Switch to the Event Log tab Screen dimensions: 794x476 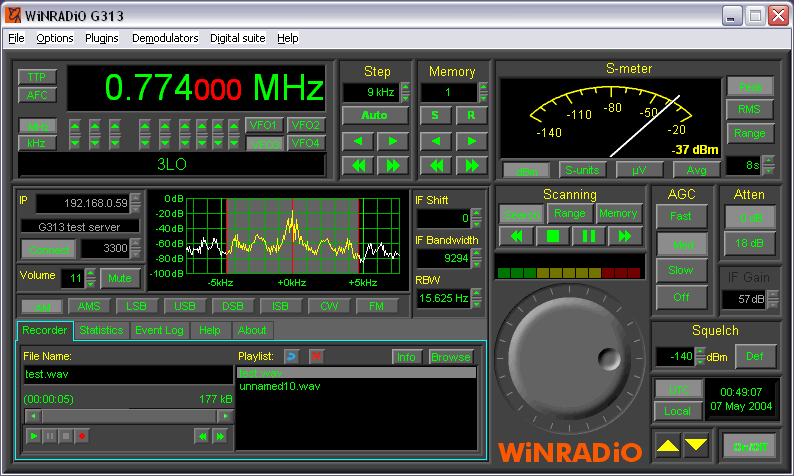pyautogui.click(x=159, y=330)
